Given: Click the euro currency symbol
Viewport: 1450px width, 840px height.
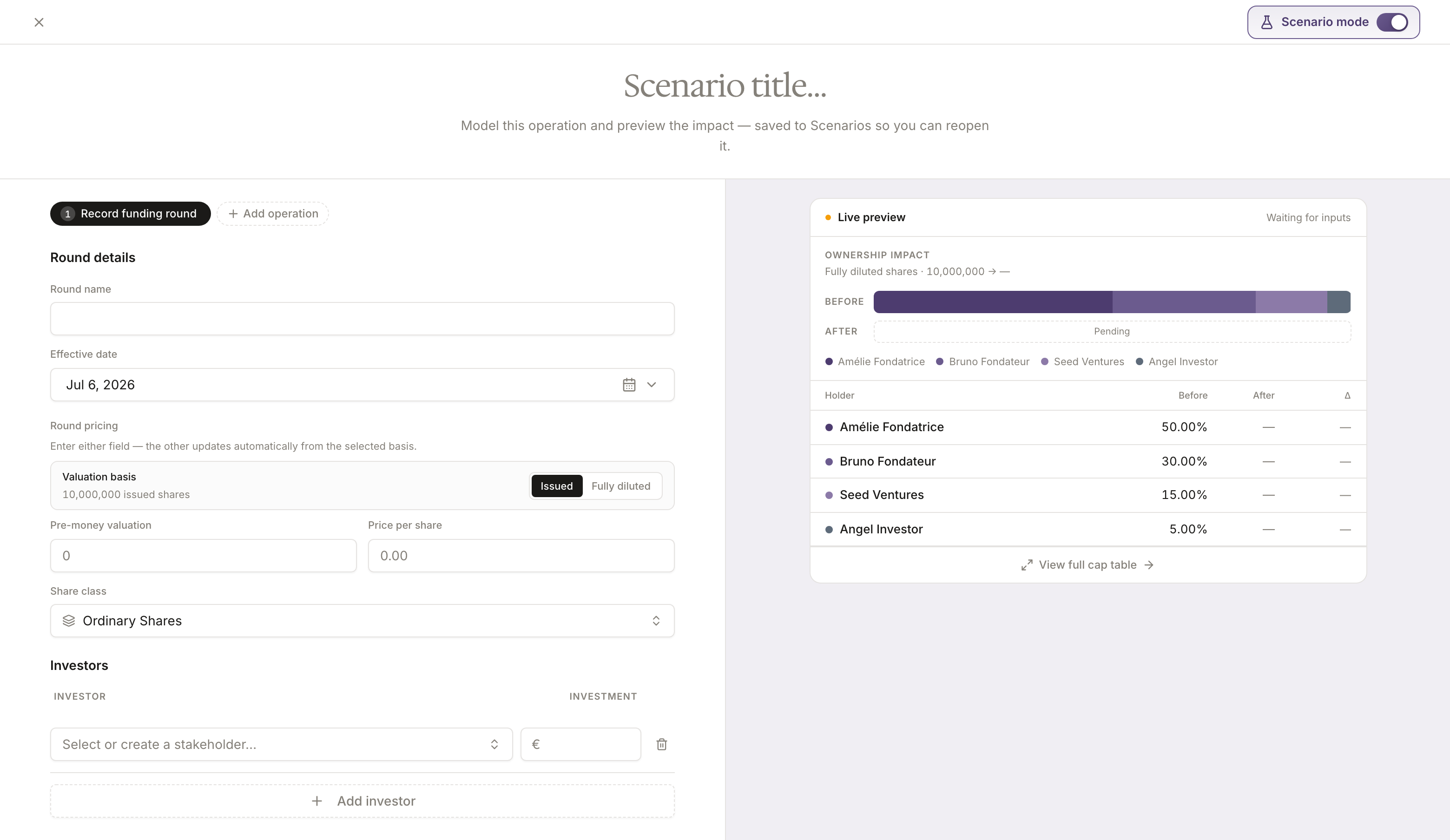Looking at the screenshot, I should pyautogui.click(x=536, y=744).
